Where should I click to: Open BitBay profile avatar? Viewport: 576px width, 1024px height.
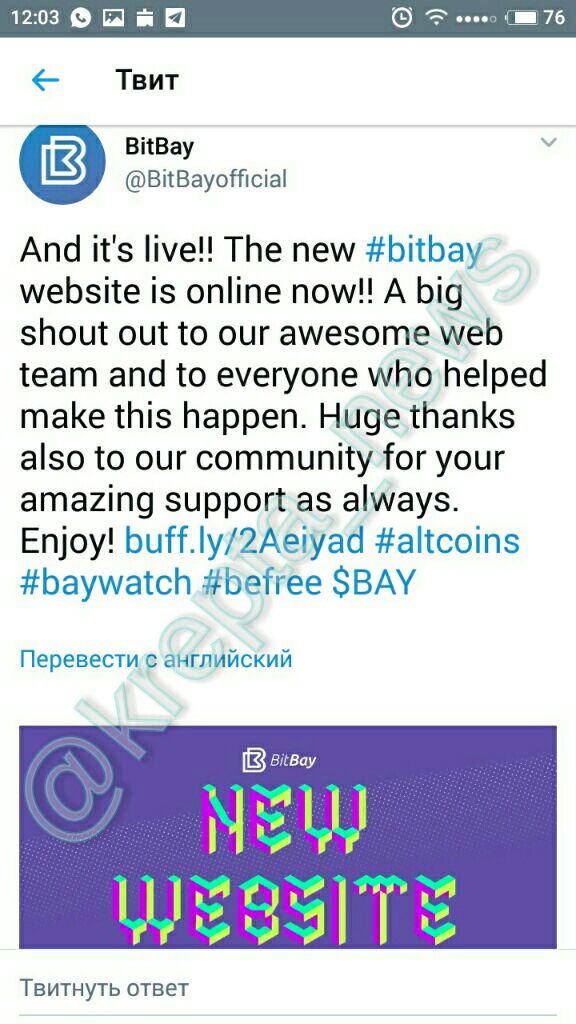click(62, 163)
